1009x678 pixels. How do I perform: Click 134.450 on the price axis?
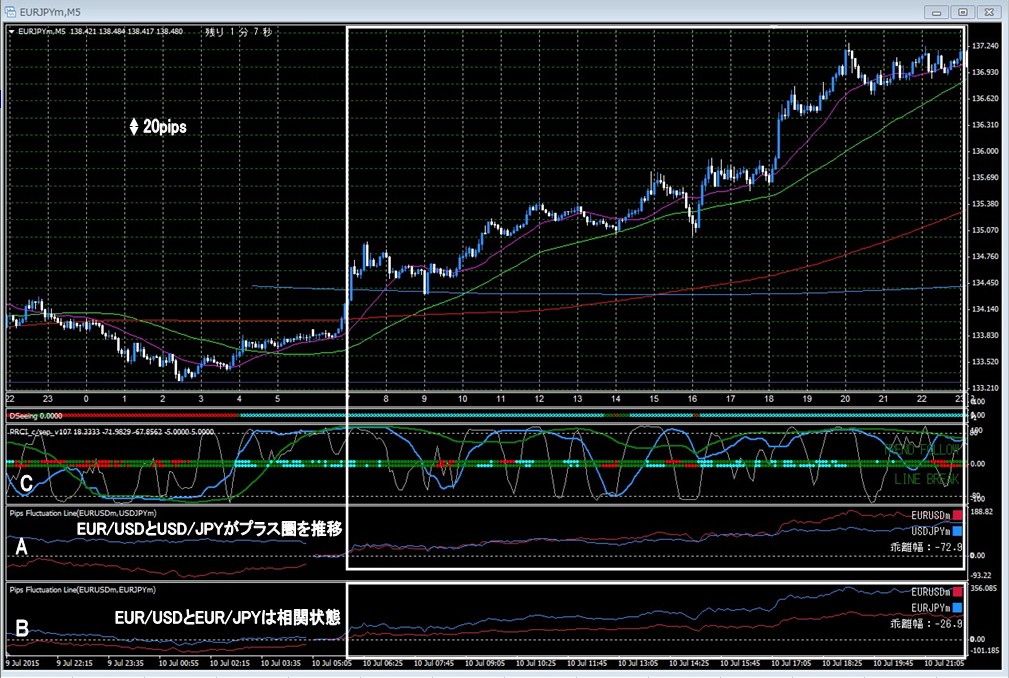(985, 283)
